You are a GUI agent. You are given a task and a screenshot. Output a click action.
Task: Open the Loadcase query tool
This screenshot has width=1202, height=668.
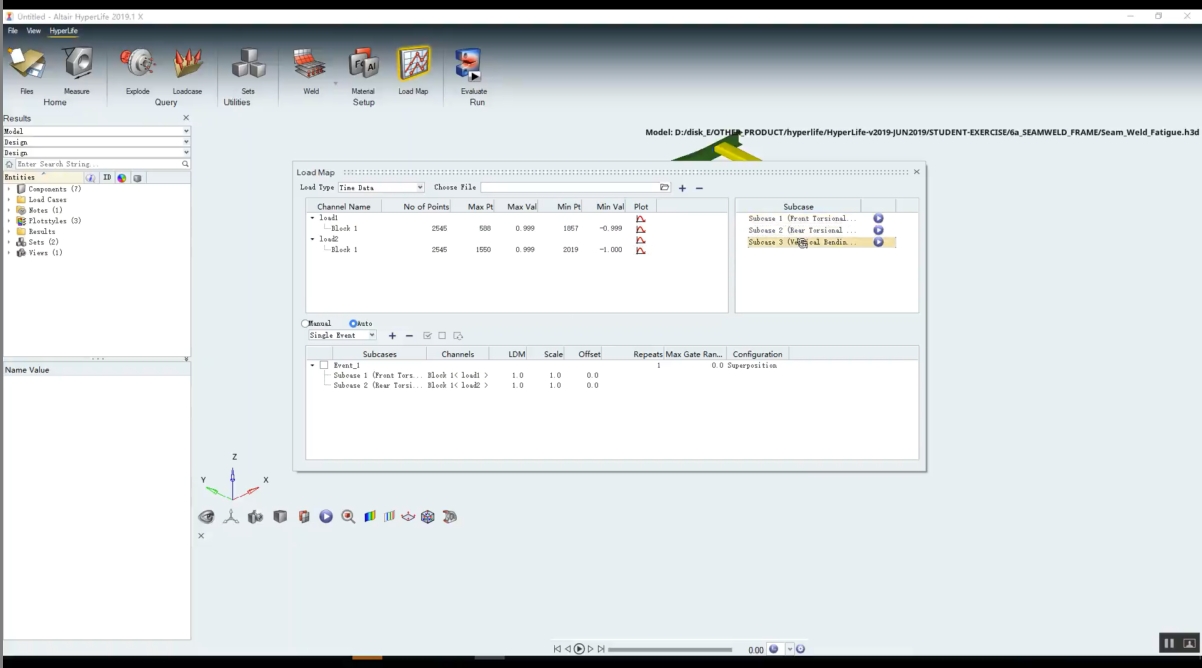click(187, 65)
